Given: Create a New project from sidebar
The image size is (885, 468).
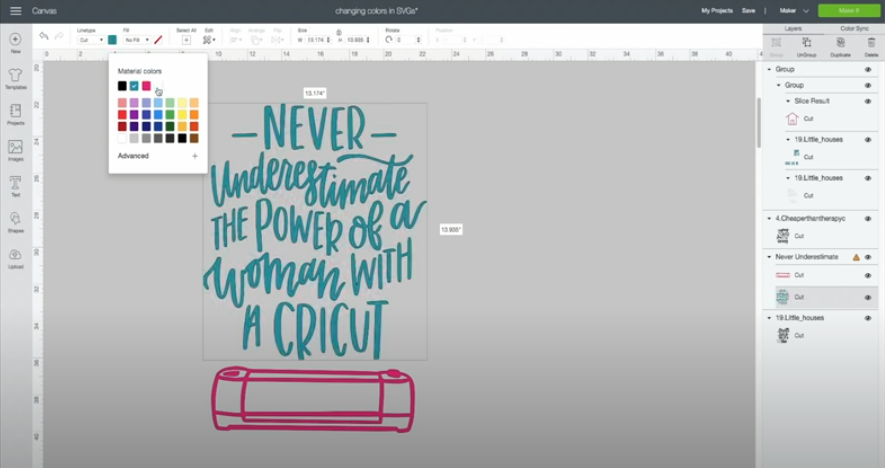Looking at the screenshot, I should point(15,42).
